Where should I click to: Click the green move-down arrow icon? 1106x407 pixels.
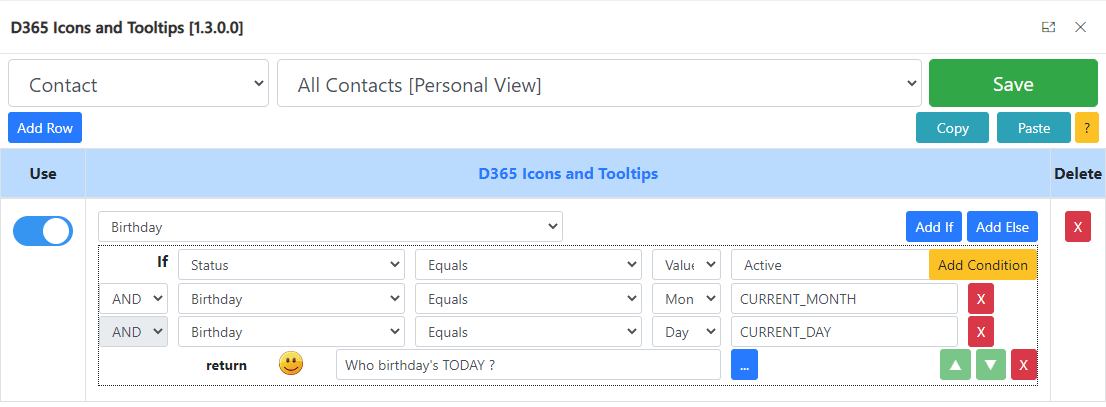pyautogui.click(x=990, y=365)
